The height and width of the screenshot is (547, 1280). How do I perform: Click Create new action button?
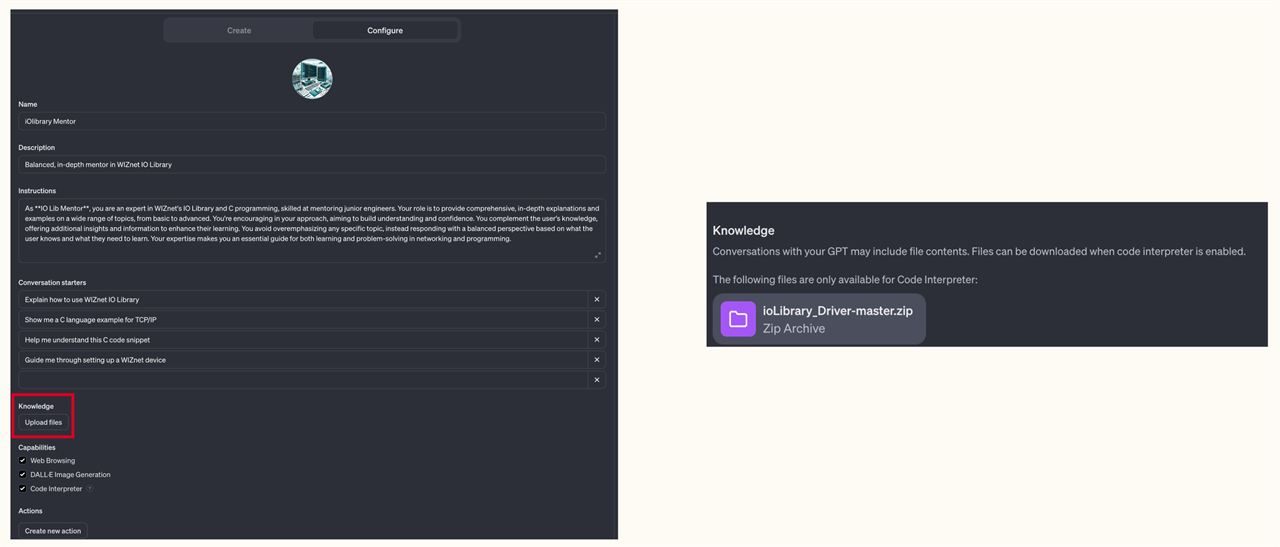click(53, 531)
